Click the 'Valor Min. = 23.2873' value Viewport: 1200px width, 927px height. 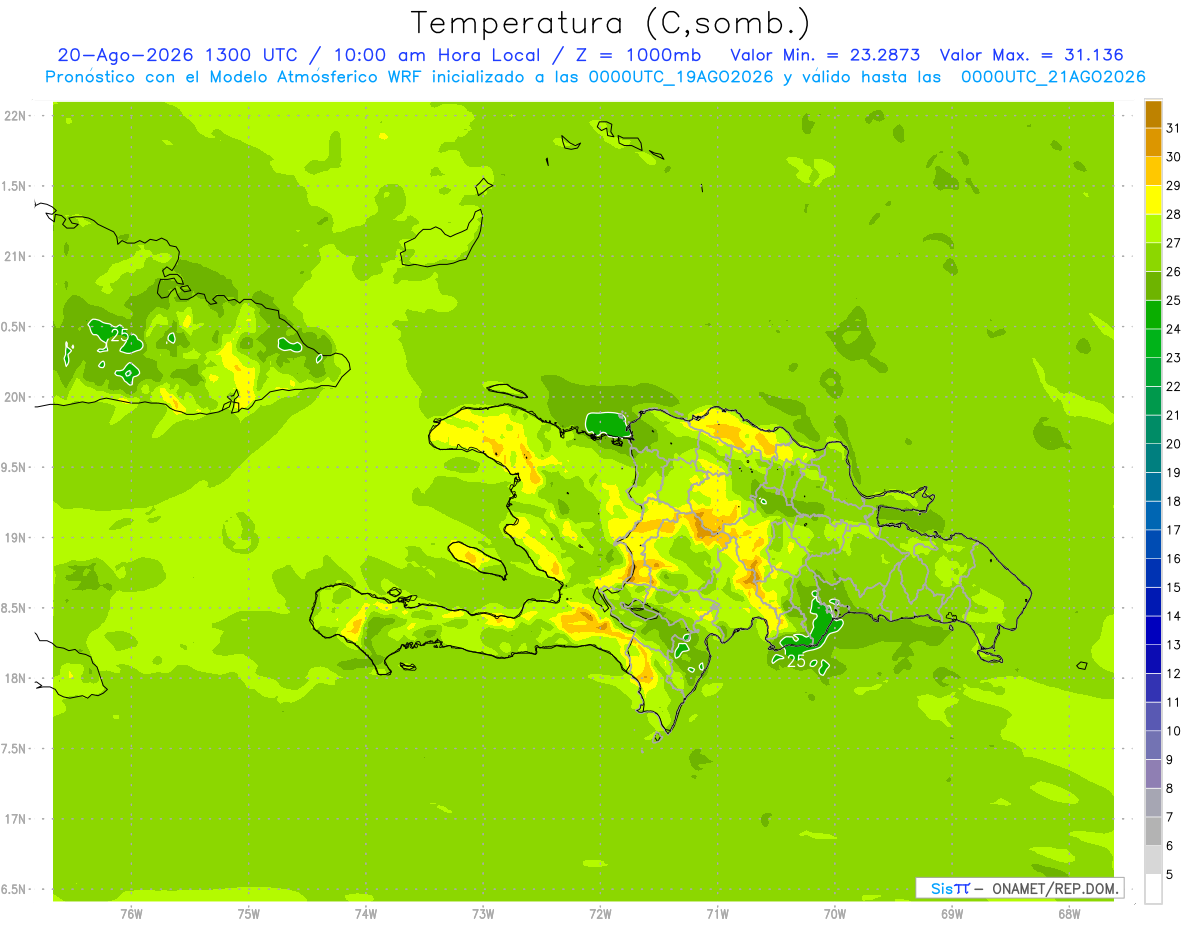coord(825,55)
